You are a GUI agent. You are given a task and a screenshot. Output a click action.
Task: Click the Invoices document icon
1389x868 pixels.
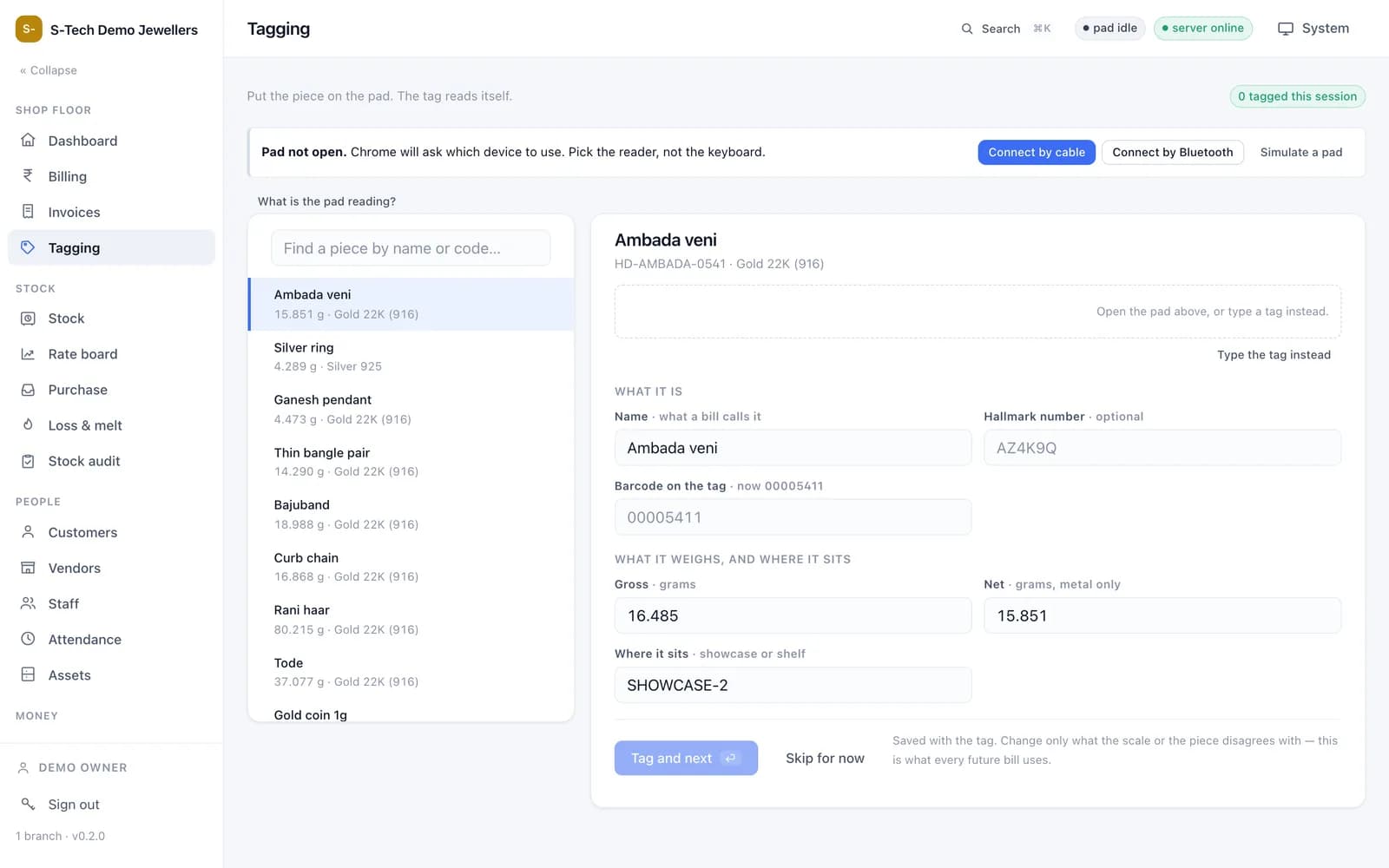(x=28, y=212)
